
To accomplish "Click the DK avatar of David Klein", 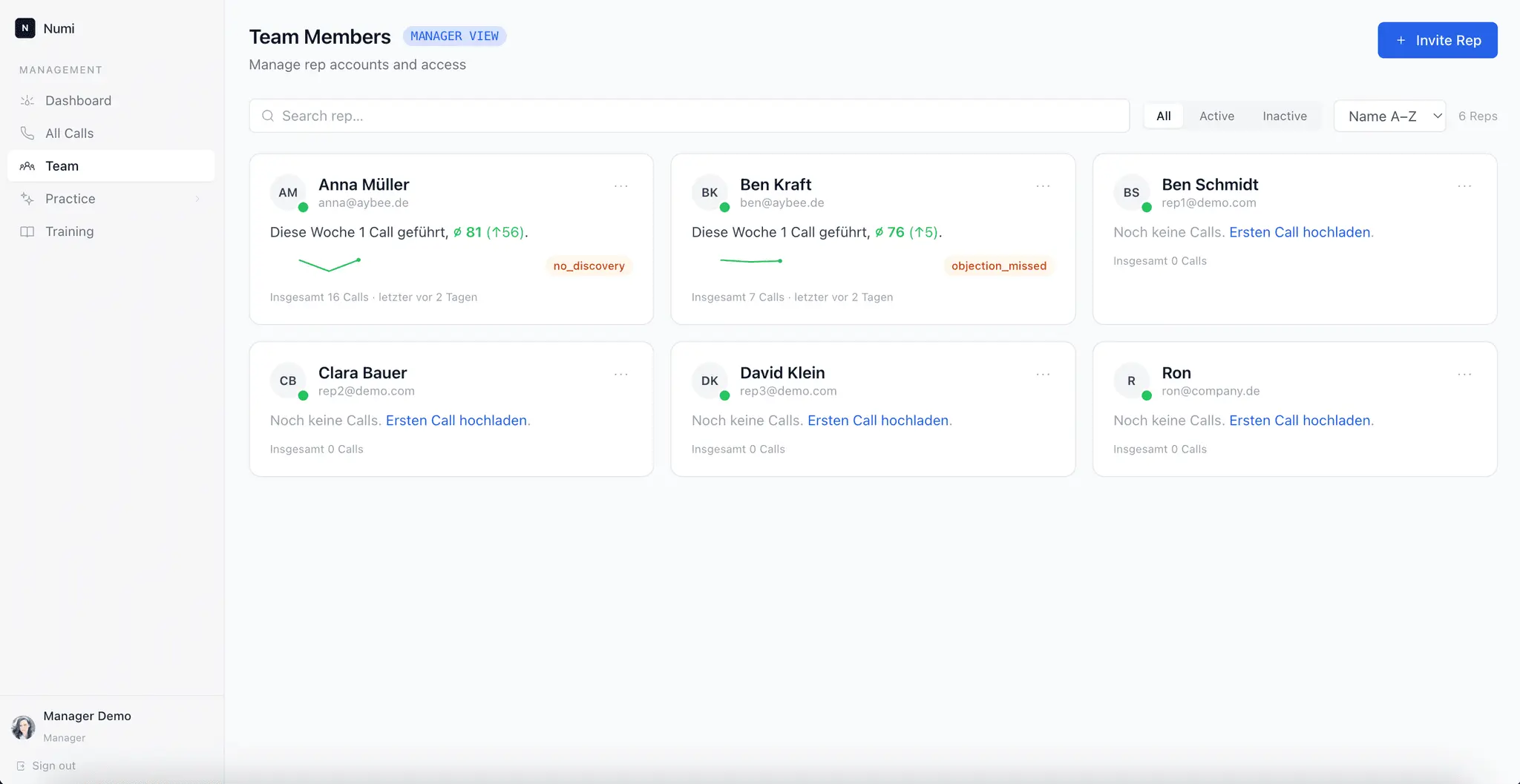I will coord(710,381).
